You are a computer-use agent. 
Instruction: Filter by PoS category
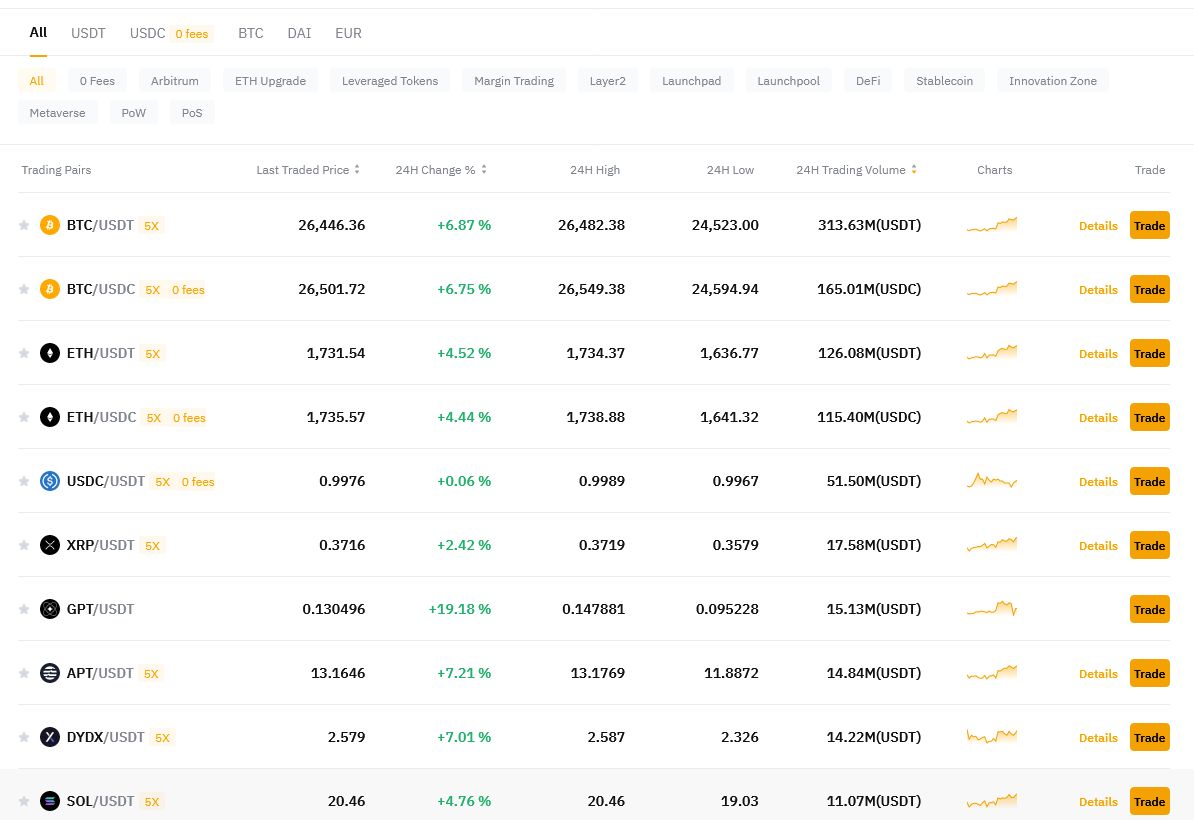pos(192,113)
